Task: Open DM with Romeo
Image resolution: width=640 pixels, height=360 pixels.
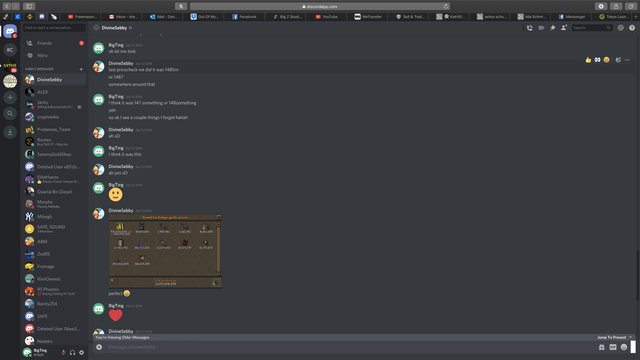Action: pyautogui.click(x=54, y=142)
